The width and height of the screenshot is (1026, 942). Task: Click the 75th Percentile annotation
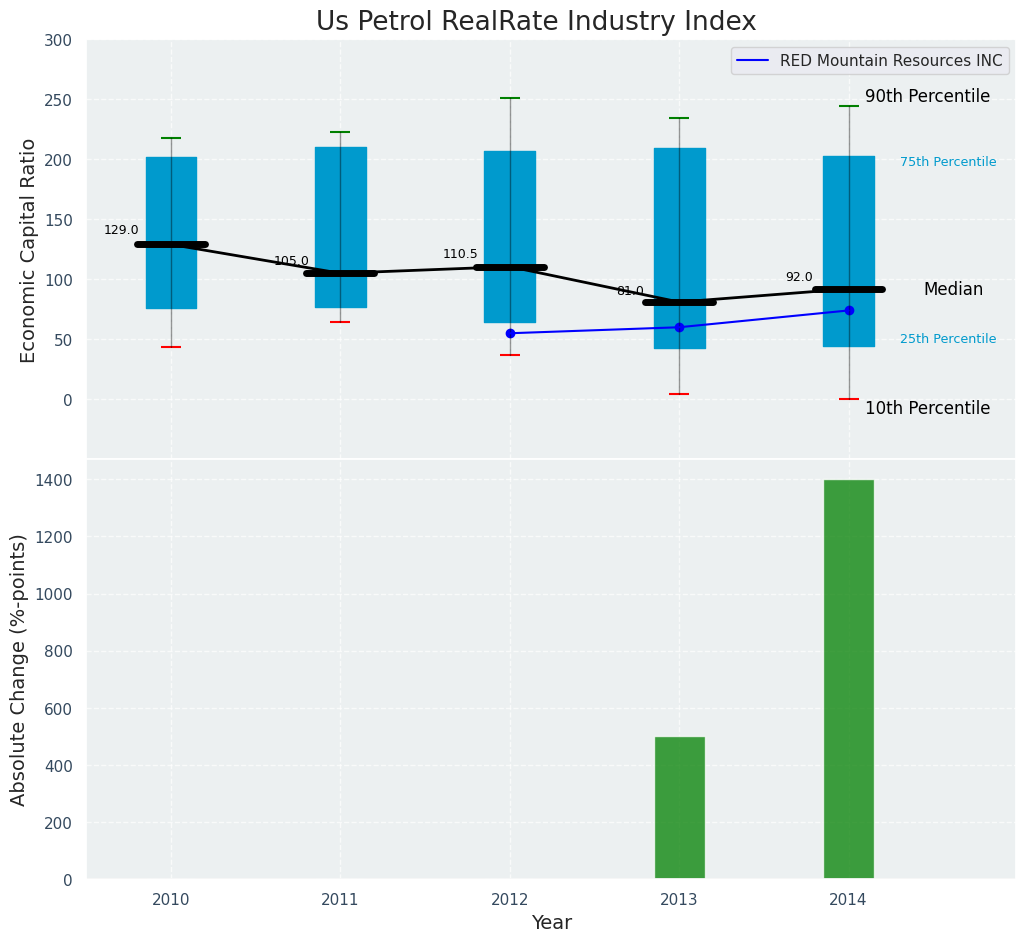947,162
